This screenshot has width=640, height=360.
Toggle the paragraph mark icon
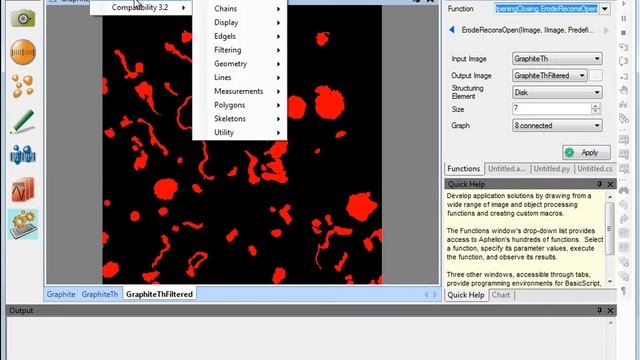624,290
